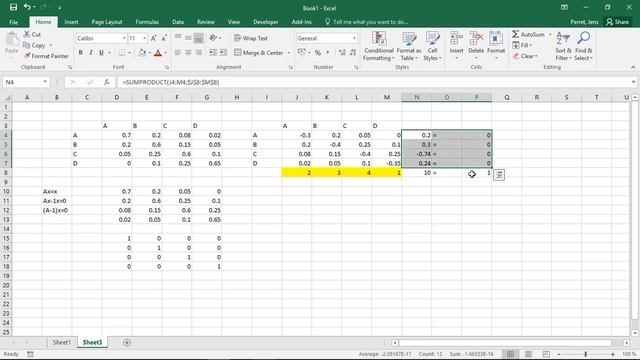This screenshot has height=360, width=640.
Task: Click the zoom slider handle
Action: 585,354
